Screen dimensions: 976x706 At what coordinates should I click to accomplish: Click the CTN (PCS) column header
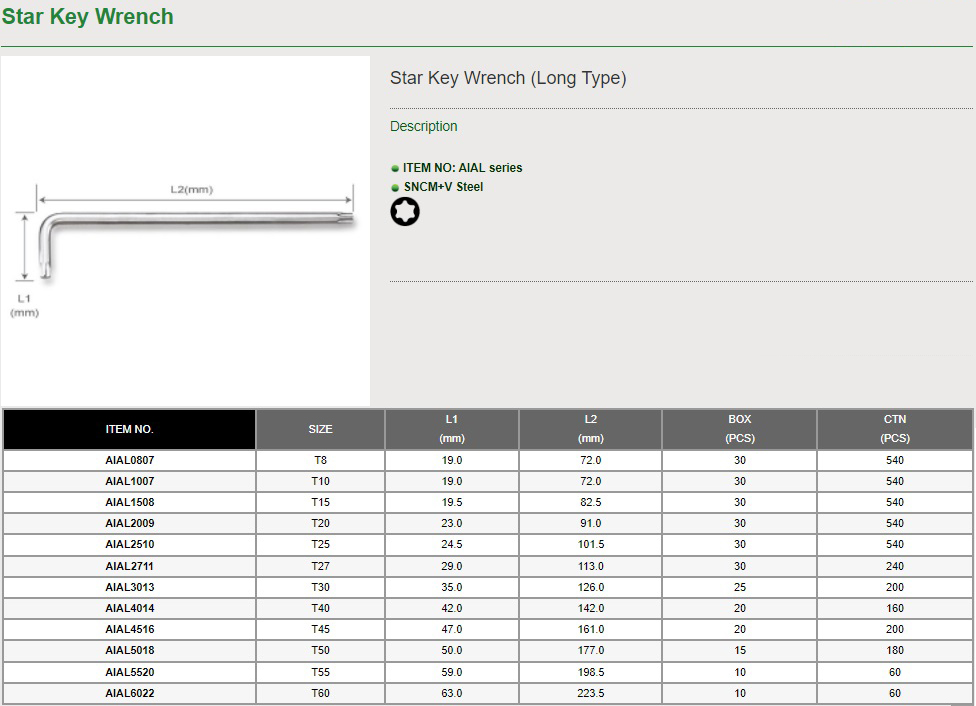(895, 429)
